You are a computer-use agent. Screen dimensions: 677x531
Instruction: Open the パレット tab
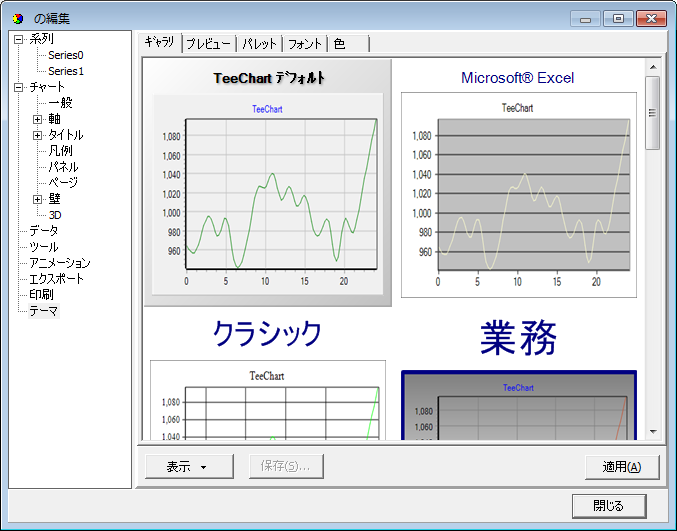[x=260, y=44]
